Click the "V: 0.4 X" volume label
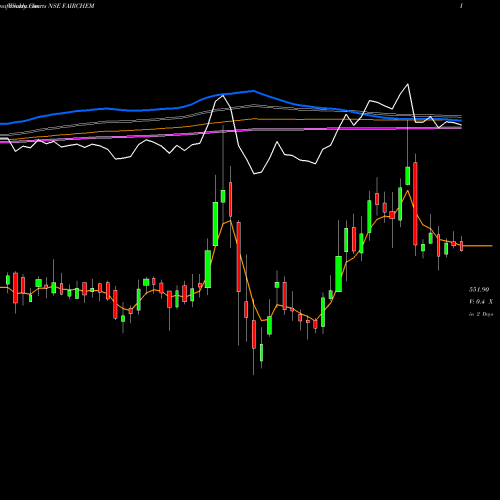Image resolution: width=500 pixels, height=500 pixels. (481, 302)
